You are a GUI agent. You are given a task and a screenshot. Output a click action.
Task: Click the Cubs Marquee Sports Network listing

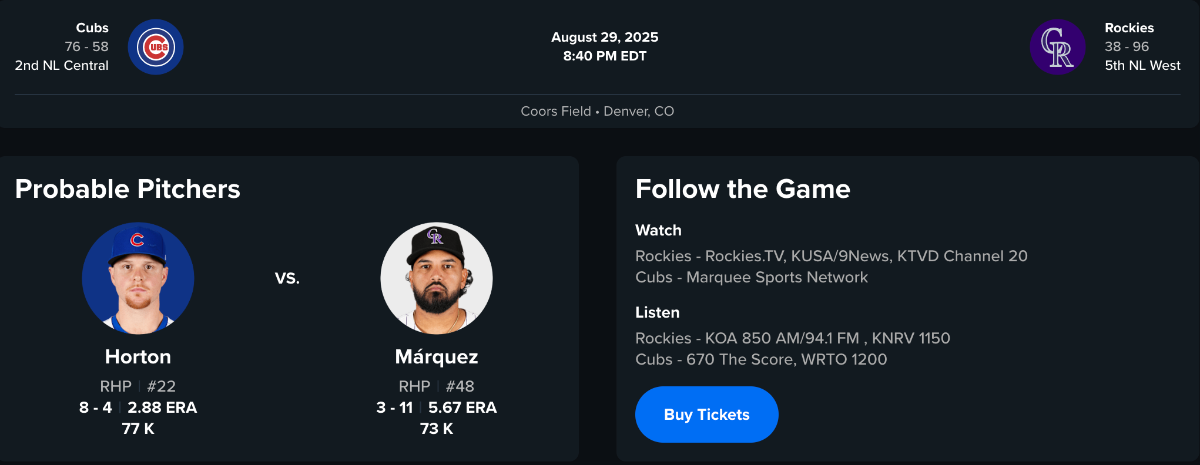[x=751, y=277]
